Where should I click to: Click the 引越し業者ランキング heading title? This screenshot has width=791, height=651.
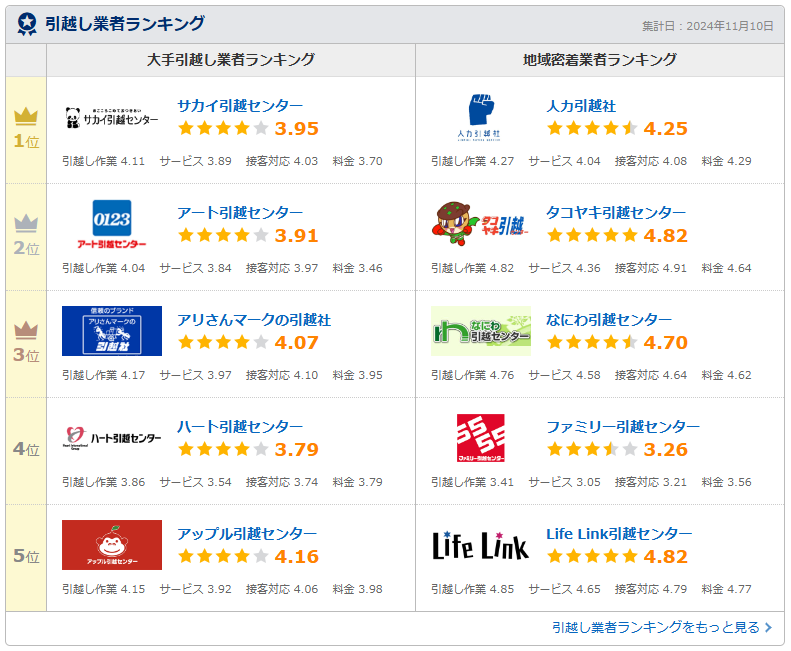[x=125, y=24]
